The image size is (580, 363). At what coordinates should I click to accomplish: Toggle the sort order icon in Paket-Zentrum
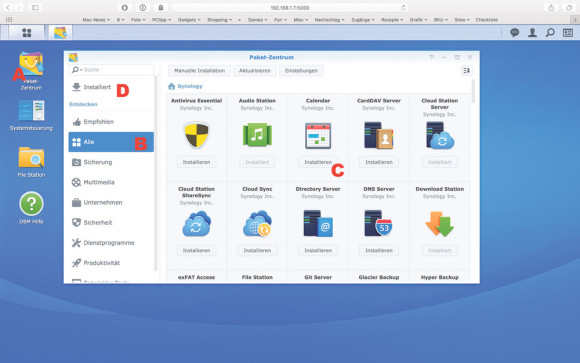(x=466, y=70)
